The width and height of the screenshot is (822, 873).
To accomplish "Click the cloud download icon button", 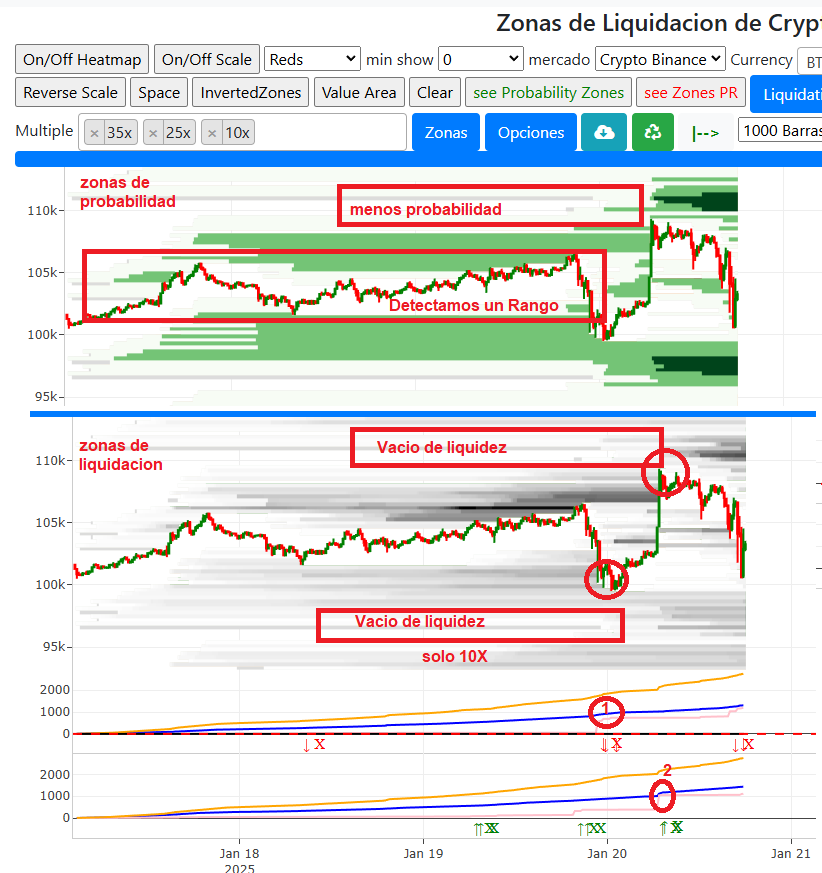I will (603, 132).
